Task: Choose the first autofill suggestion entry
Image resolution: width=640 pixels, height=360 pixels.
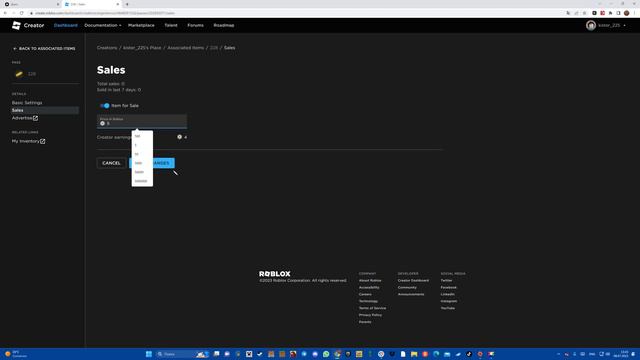Action: 142,136
